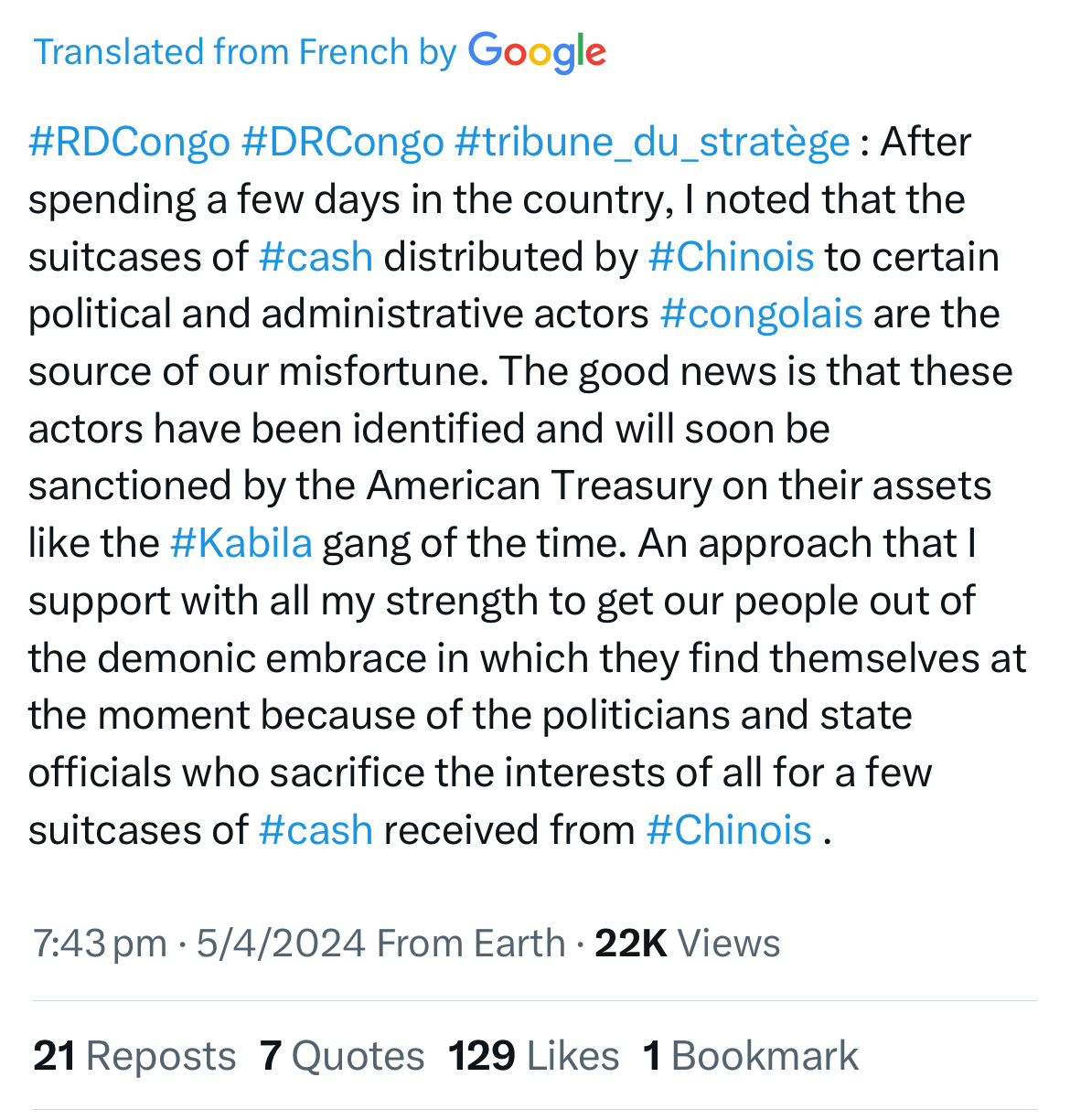Show the 129 Likes list
1070x1120 pixels.
(534, 1056)
